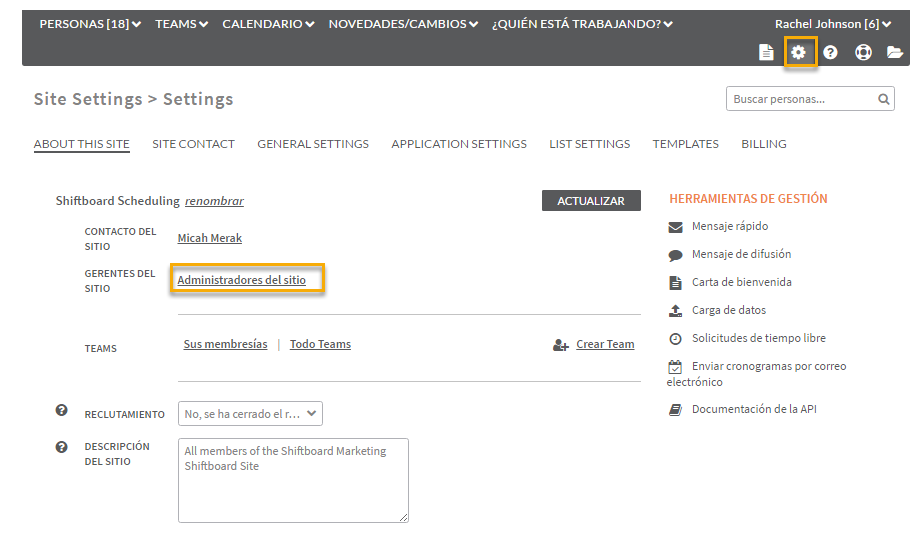
Task: Open the document page icon in header
Action: point(766,52)
